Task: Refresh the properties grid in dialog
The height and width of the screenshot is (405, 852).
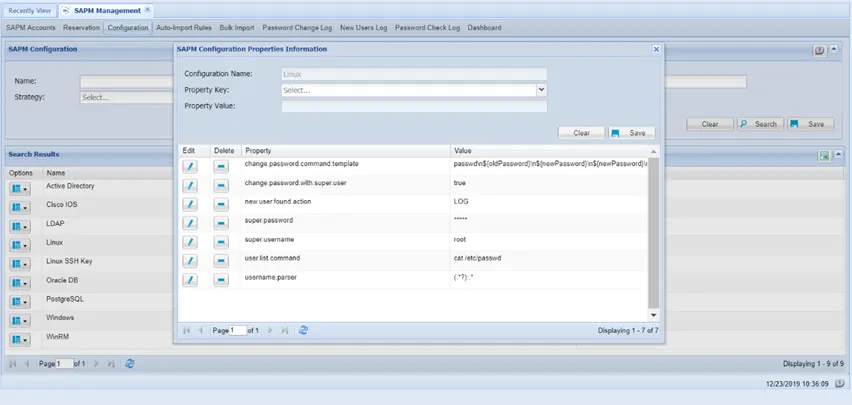Action: (x=303, y=330)
